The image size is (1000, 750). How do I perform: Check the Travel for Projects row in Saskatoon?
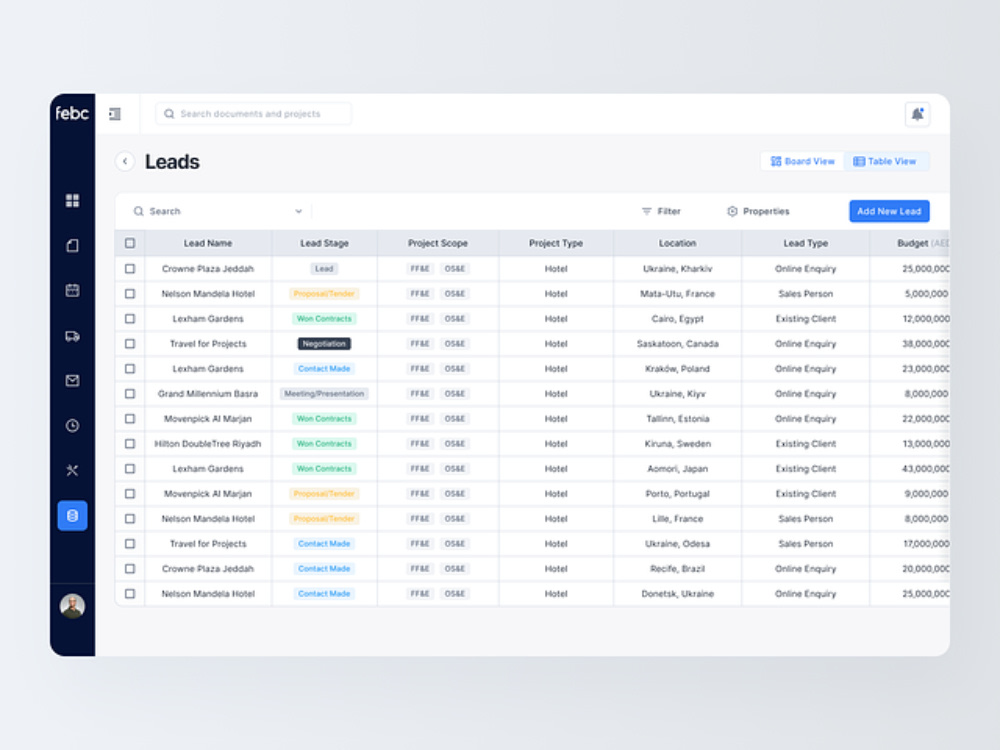click(x=130, y=344)
